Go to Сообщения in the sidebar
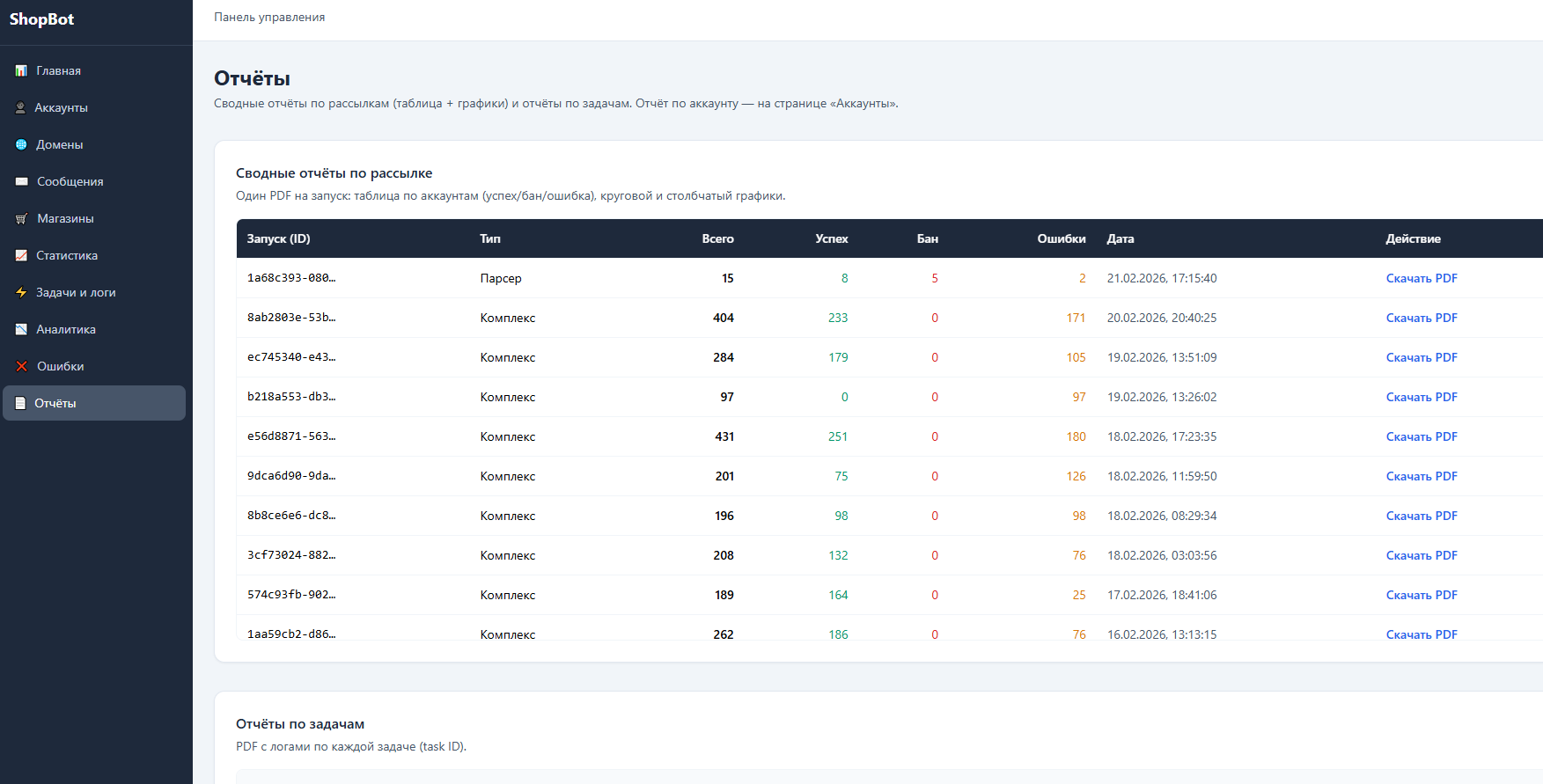The image size is (1543, 784). [70, 181]
